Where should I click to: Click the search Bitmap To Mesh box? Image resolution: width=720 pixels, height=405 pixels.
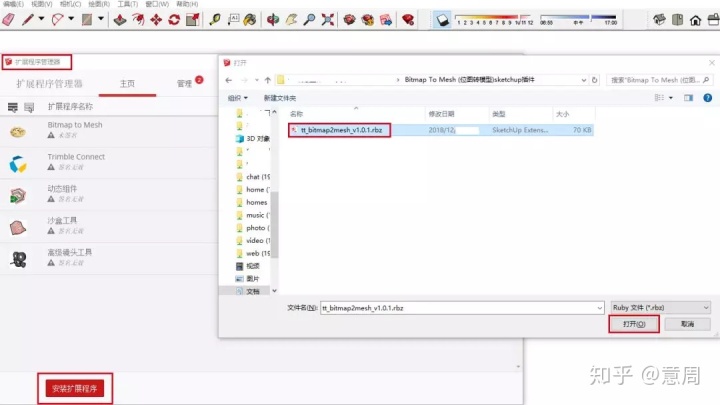pyautogui.click(x=660, y=80)
